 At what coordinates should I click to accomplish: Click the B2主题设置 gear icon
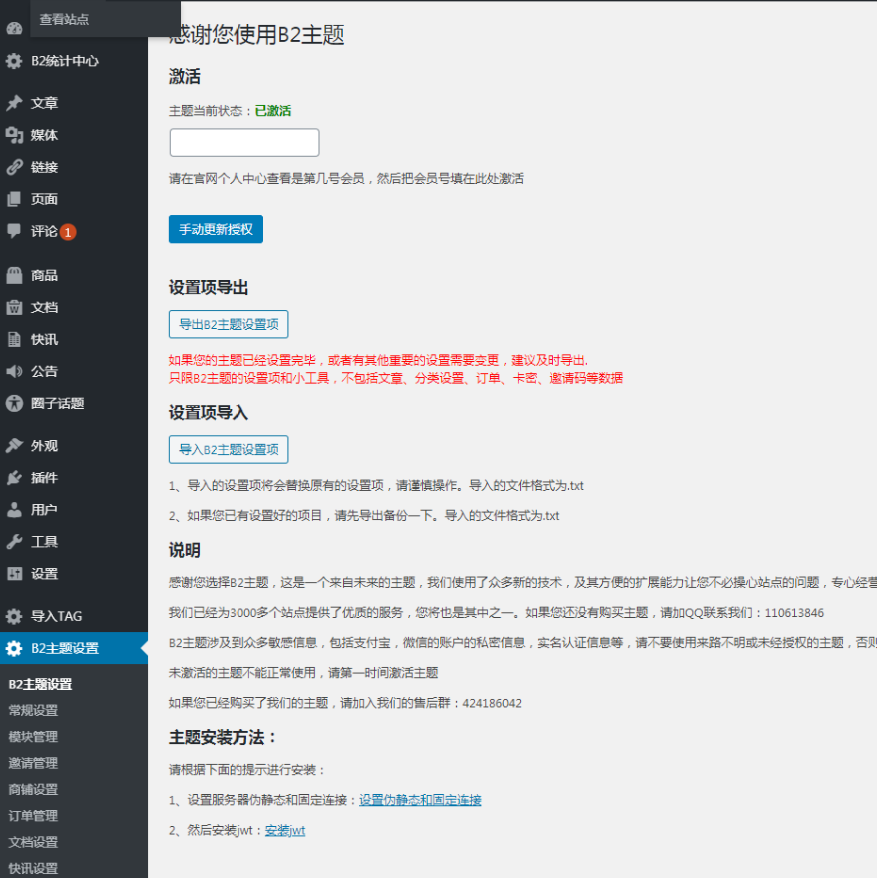click(14, 648)
